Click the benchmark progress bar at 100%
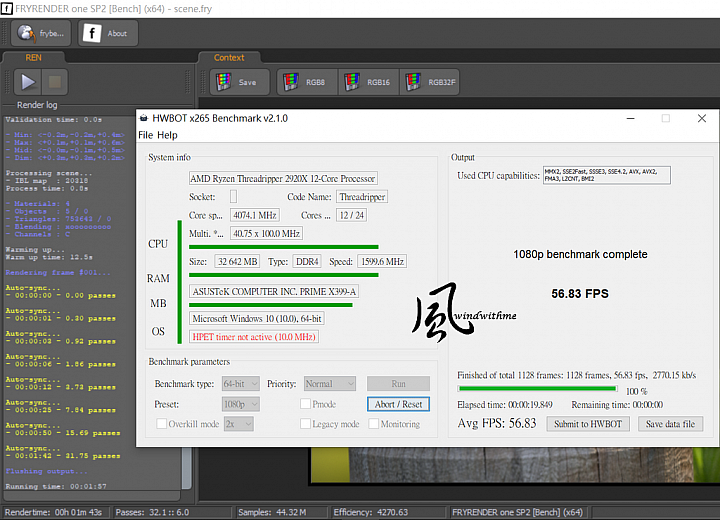This screenshot has width=720, height=520. (x=538, y=389)
